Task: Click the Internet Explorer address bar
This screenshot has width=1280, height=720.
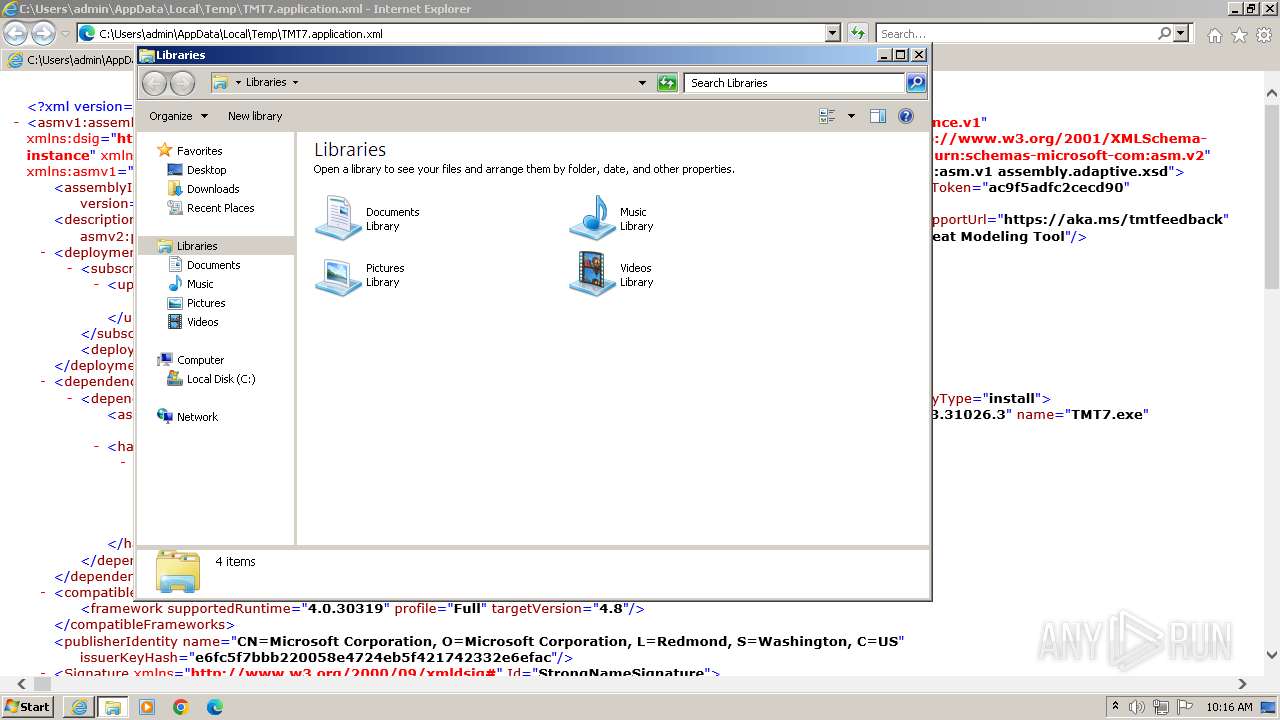Action: pos(452,34)
